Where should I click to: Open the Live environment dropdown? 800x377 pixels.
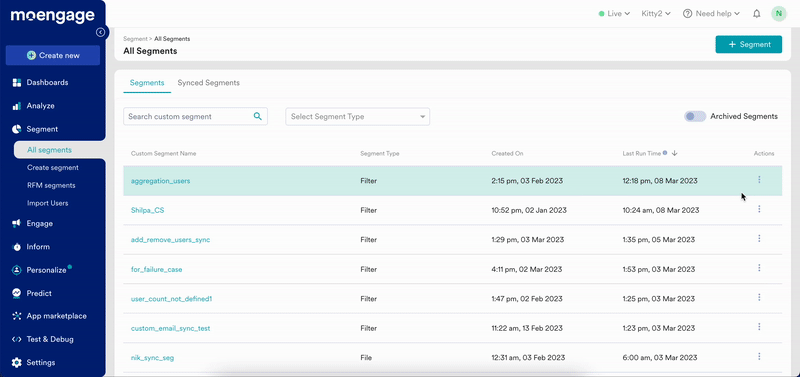[x=614, y=14]
